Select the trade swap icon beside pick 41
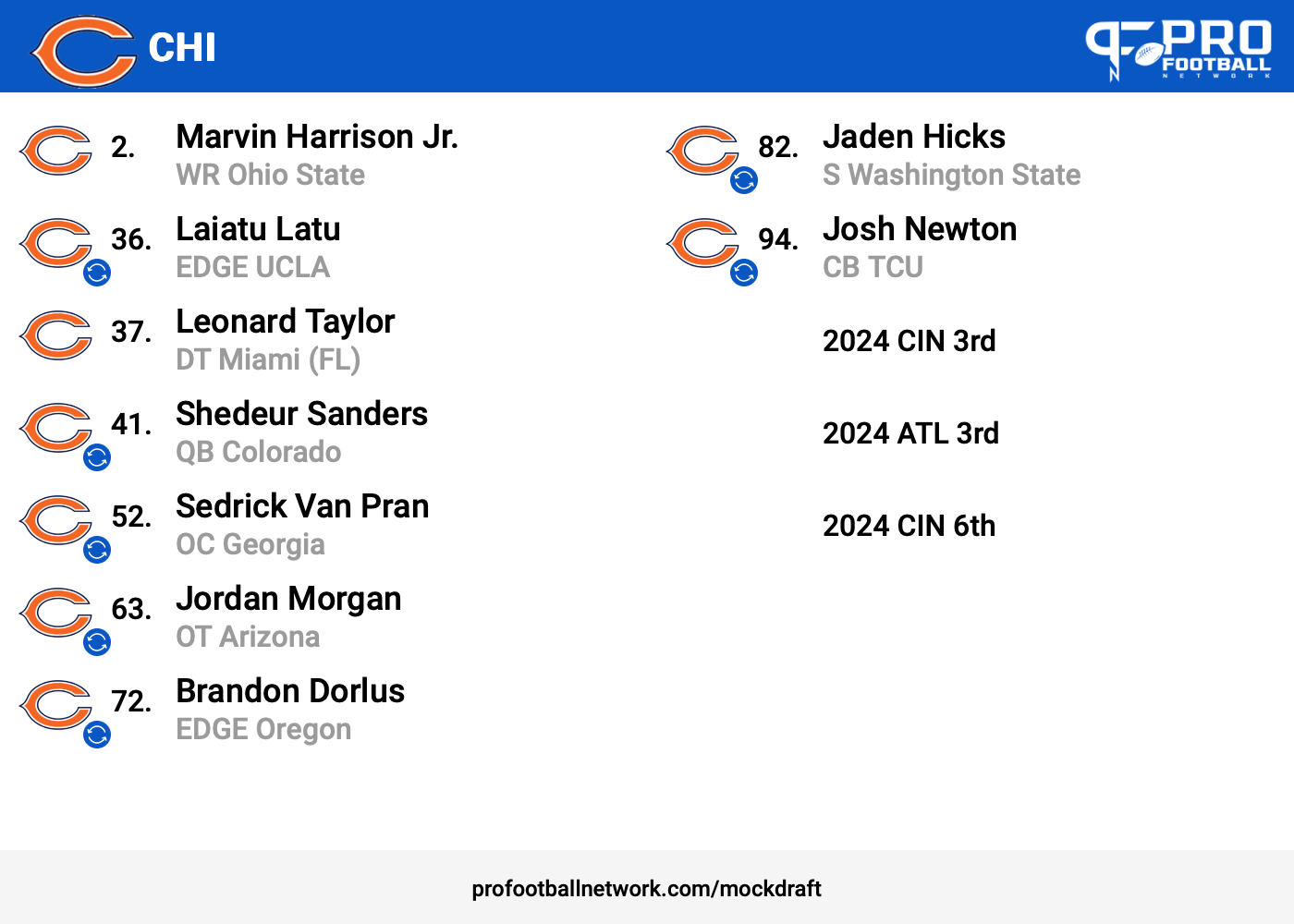1294x924 pixels. point(97,457)
